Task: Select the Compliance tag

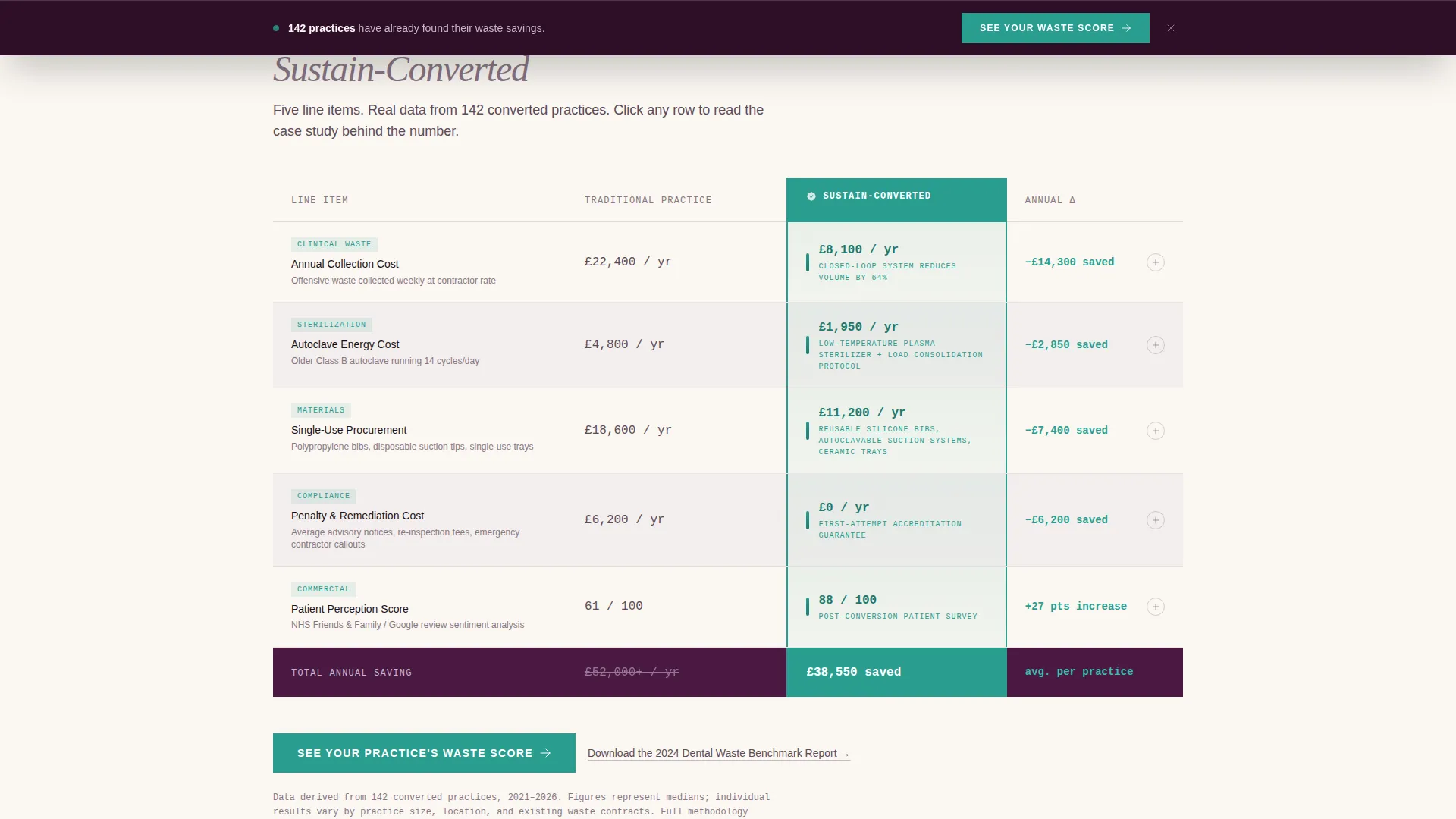Action: (x=324, y=496)
